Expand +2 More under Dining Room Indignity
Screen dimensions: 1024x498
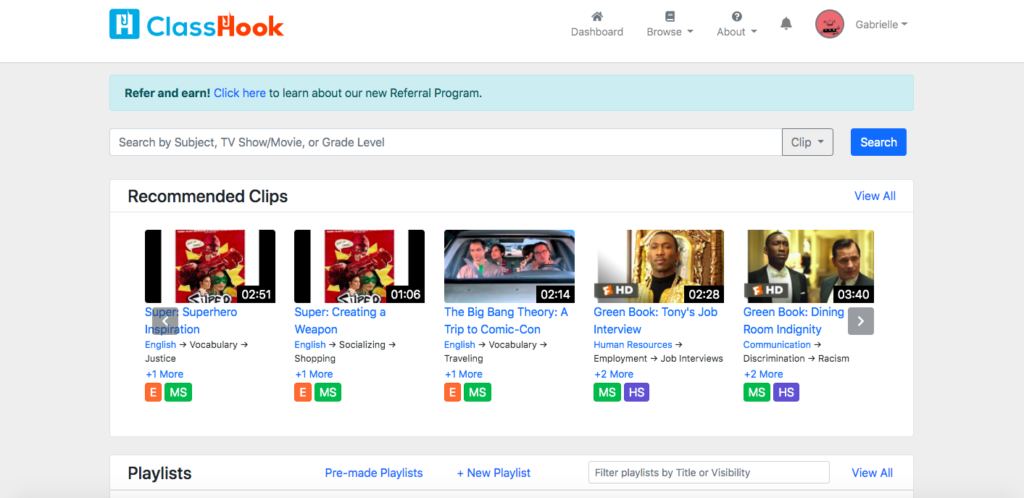[763, 374]
